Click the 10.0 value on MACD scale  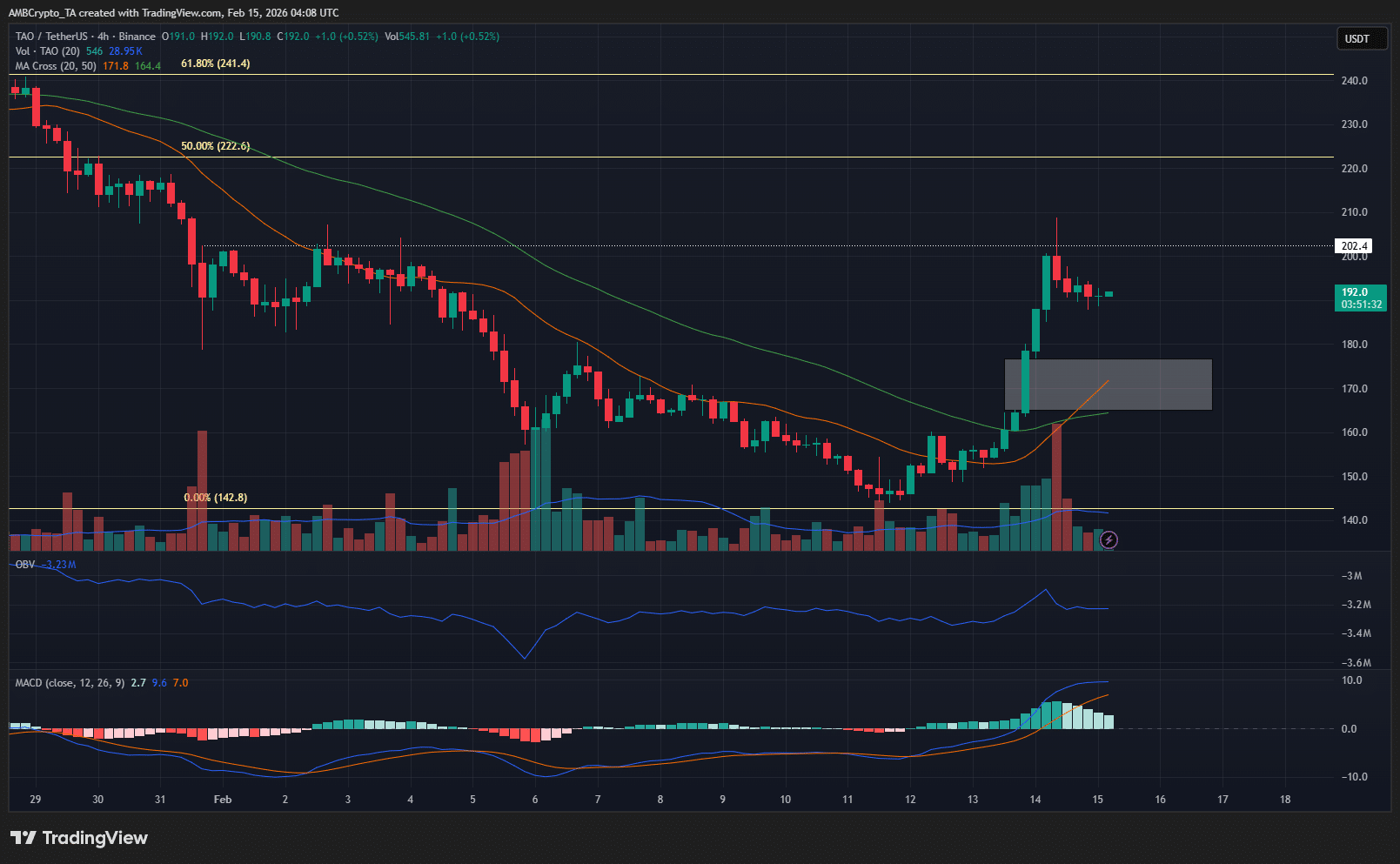[1351, 680]
